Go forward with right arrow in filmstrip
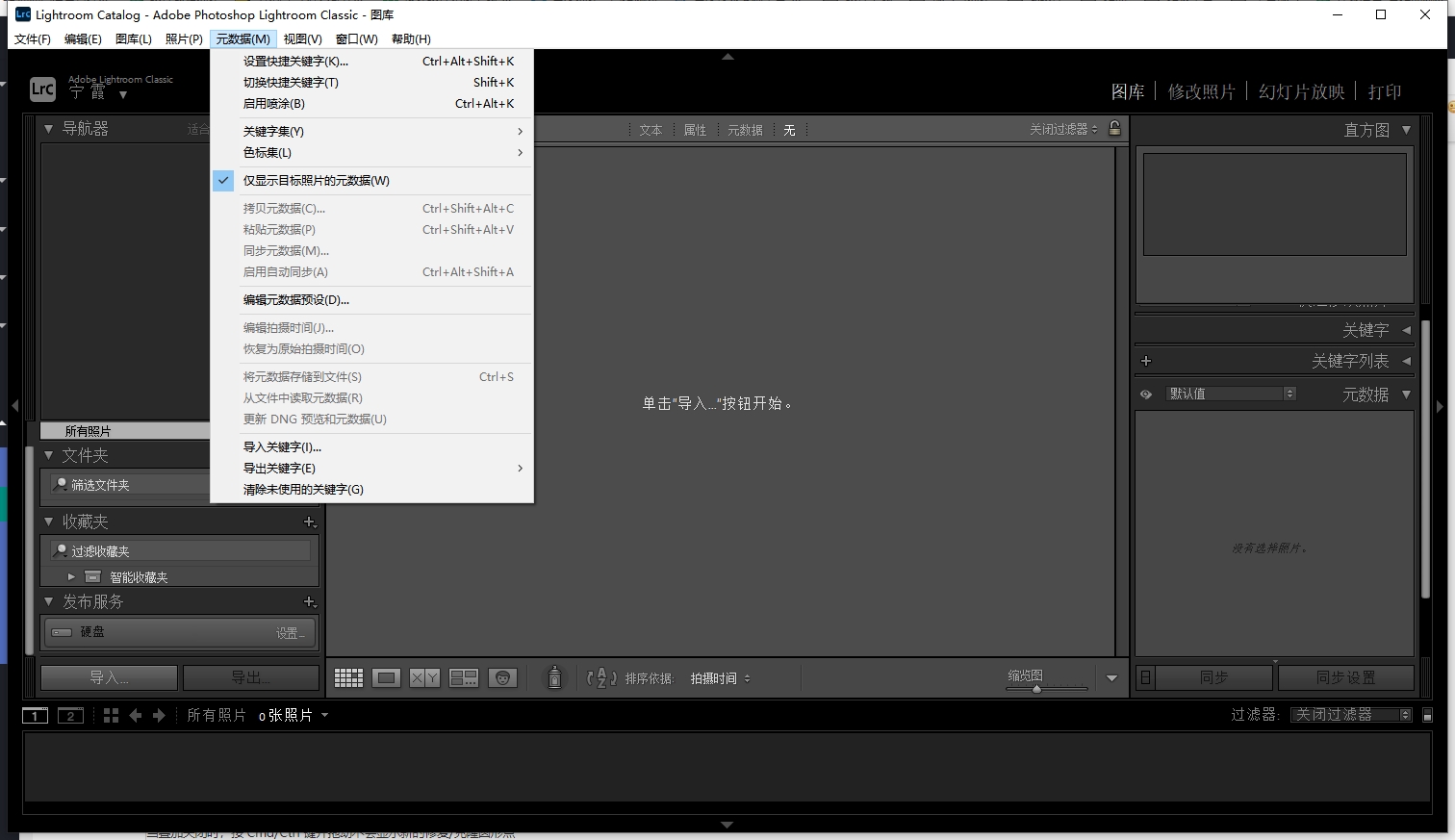 (x=159, y=715)
